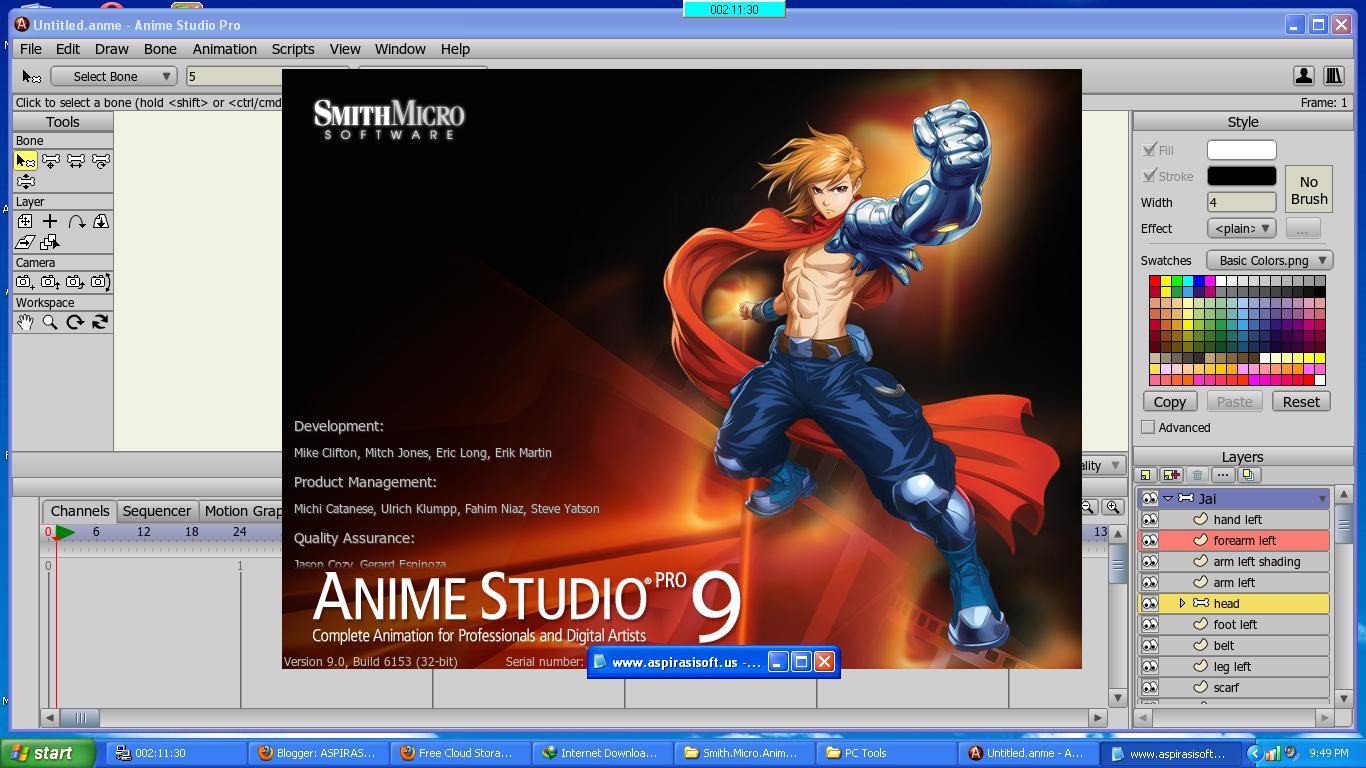
Task: Pick a red swatch from Basic Colors
Action: [x=1154, y=280]
